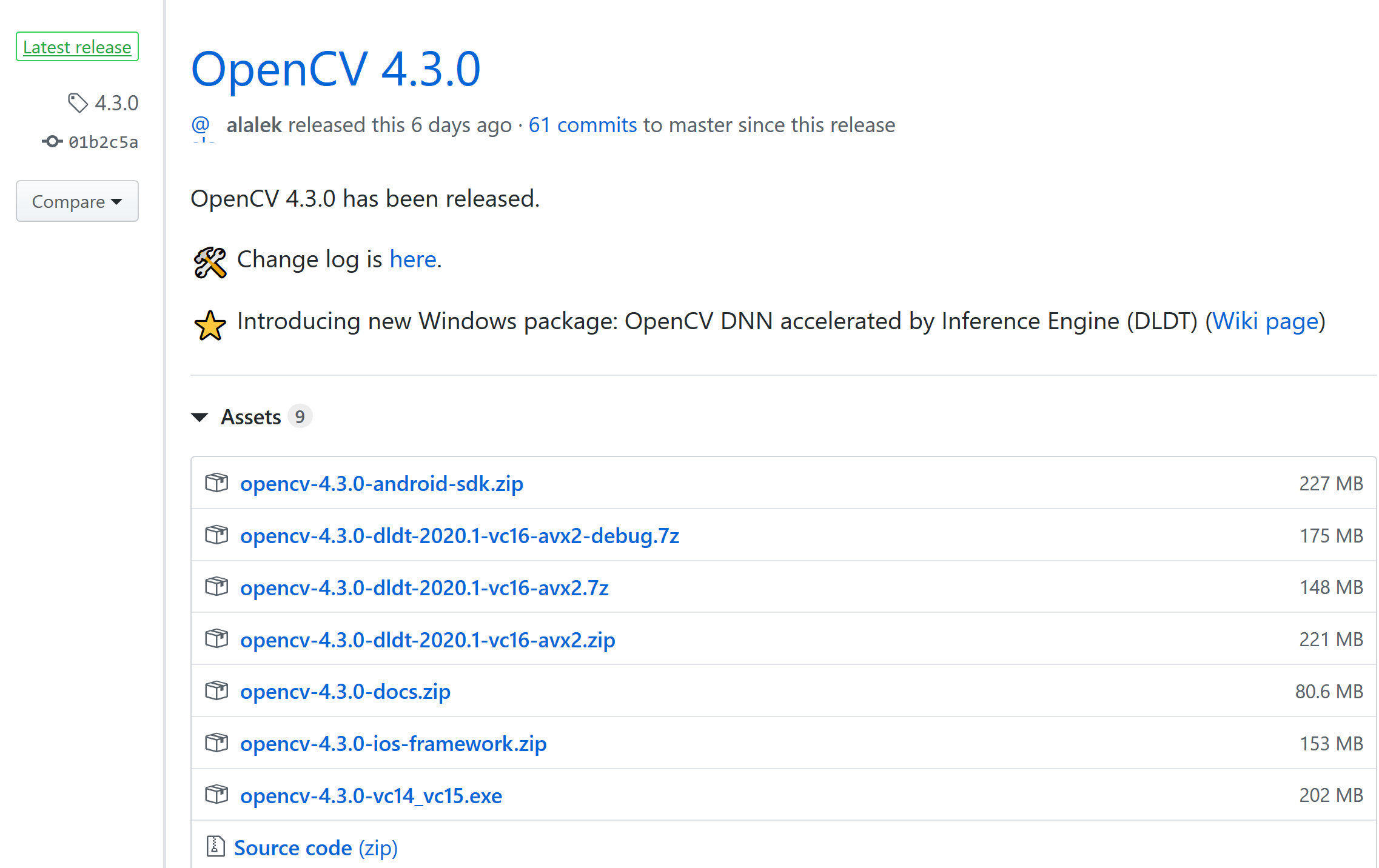
Task: Click the star emoji before Introducing
Action: (210, 325)
